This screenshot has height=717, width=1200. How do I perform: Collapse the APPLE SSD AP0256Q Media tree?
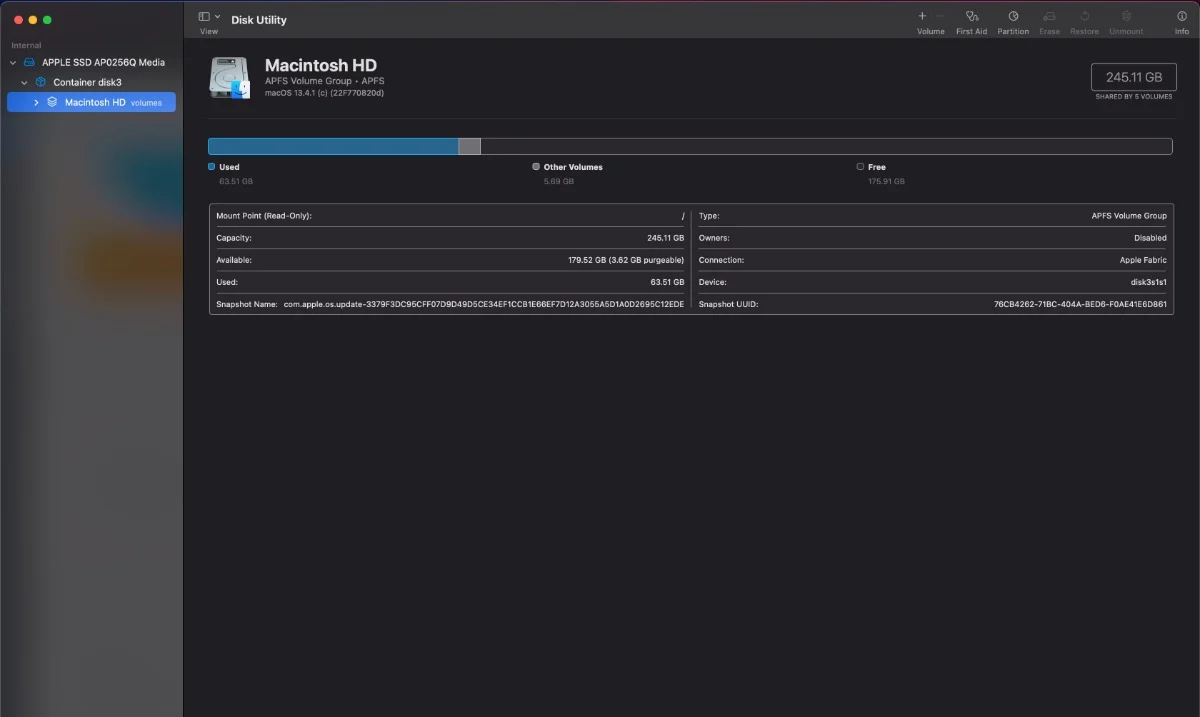click(13, 63)
